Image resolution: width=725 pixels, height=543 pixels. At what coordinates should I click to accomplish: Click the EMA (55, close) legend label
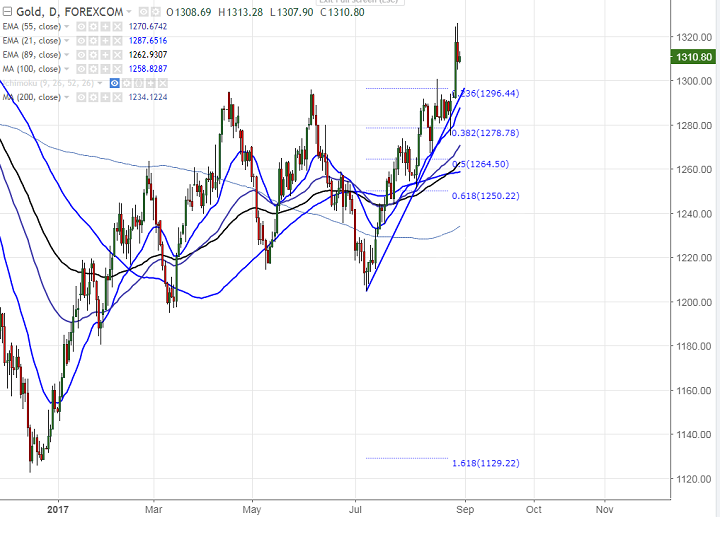point(31,27)
